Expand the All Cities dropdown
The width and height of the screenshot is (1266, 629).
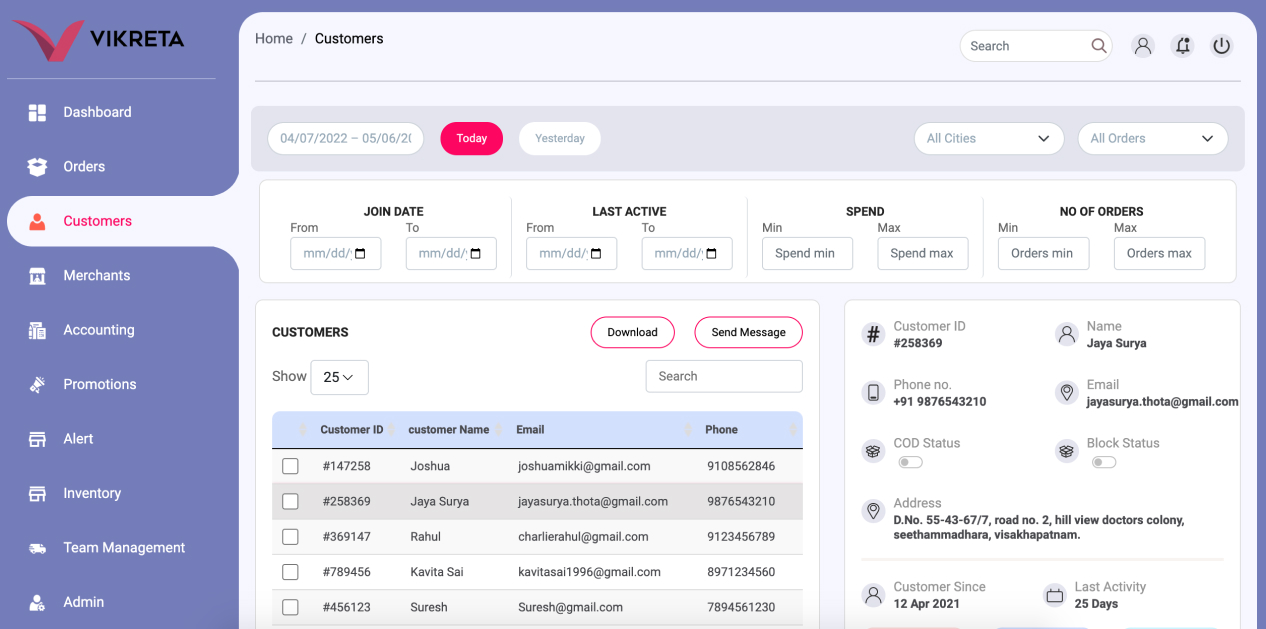(988, 139)
